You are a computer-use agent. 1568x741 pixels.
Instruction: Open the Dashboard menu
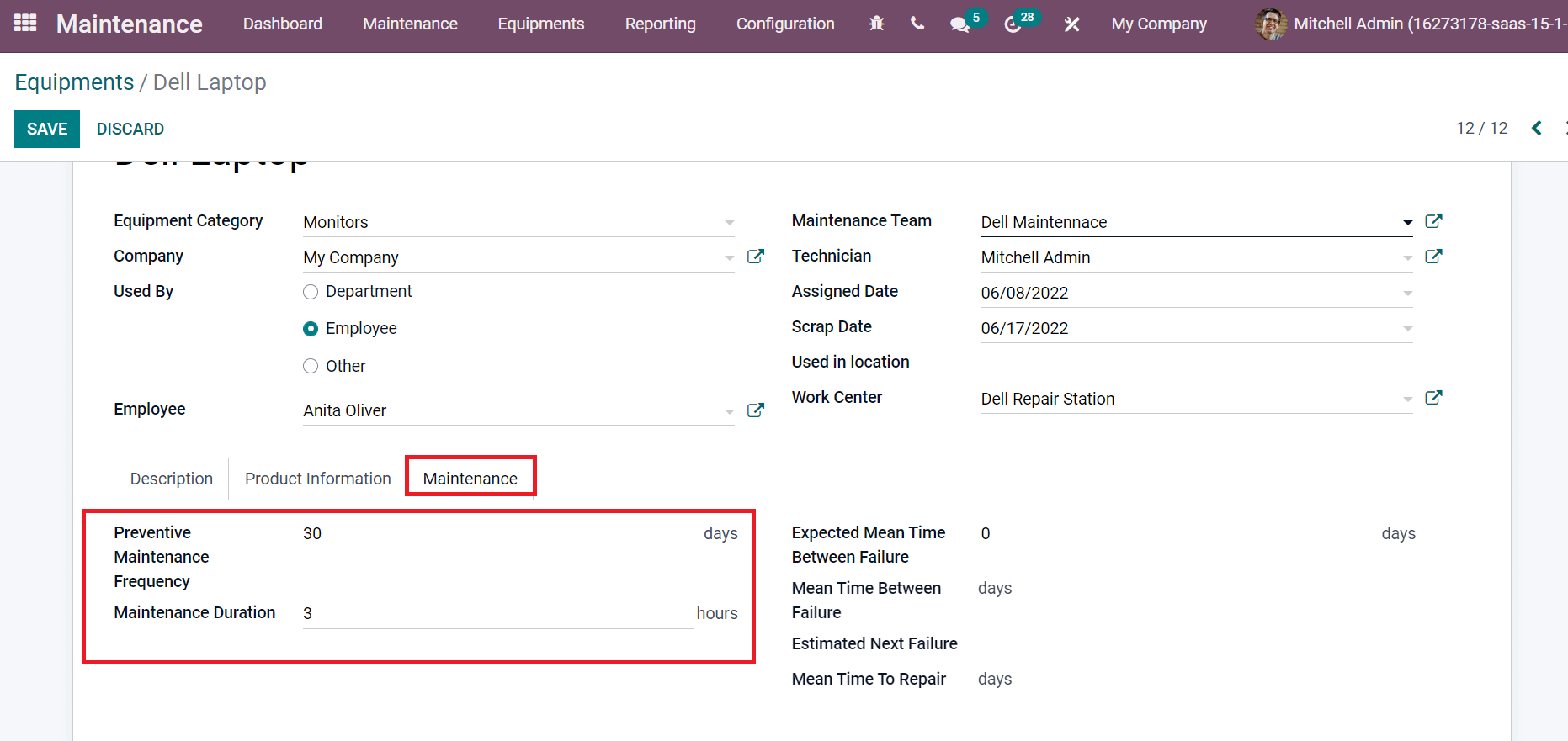coord(283,24)
